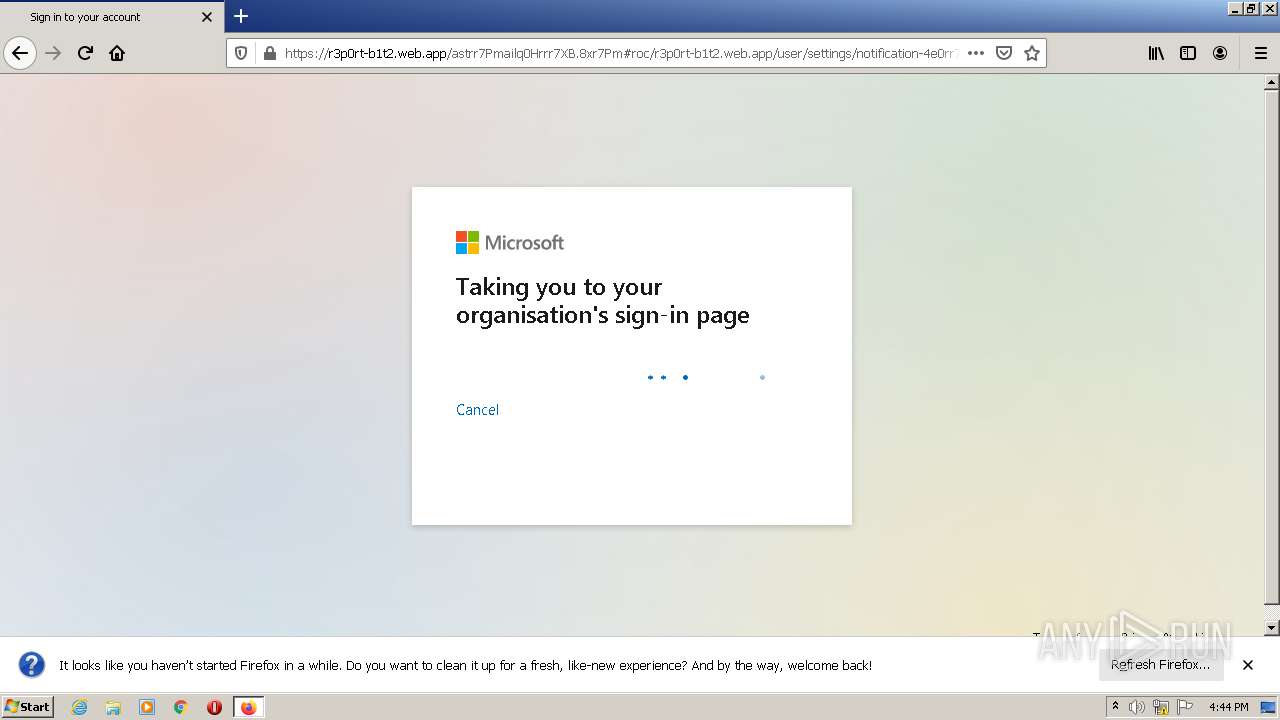Minimize the Firefox window
This screenshot has width=1280, height=720.
[1235, 8]
